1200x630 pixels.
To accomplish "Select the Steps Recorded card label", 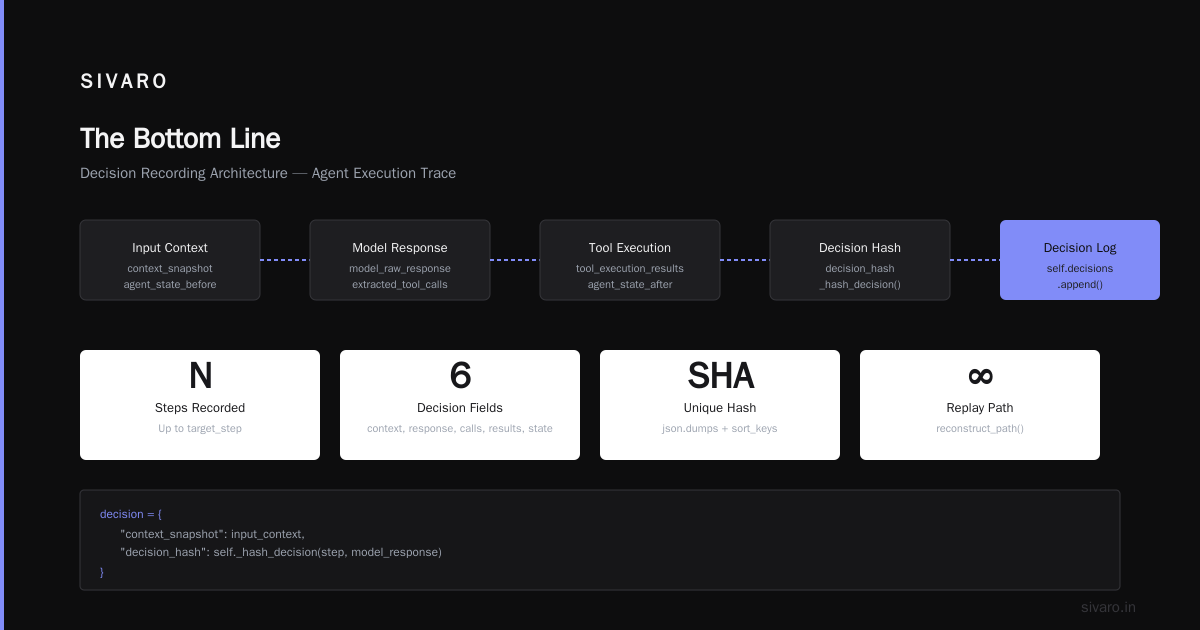I will pyautogui.click(x=200, y=408).
